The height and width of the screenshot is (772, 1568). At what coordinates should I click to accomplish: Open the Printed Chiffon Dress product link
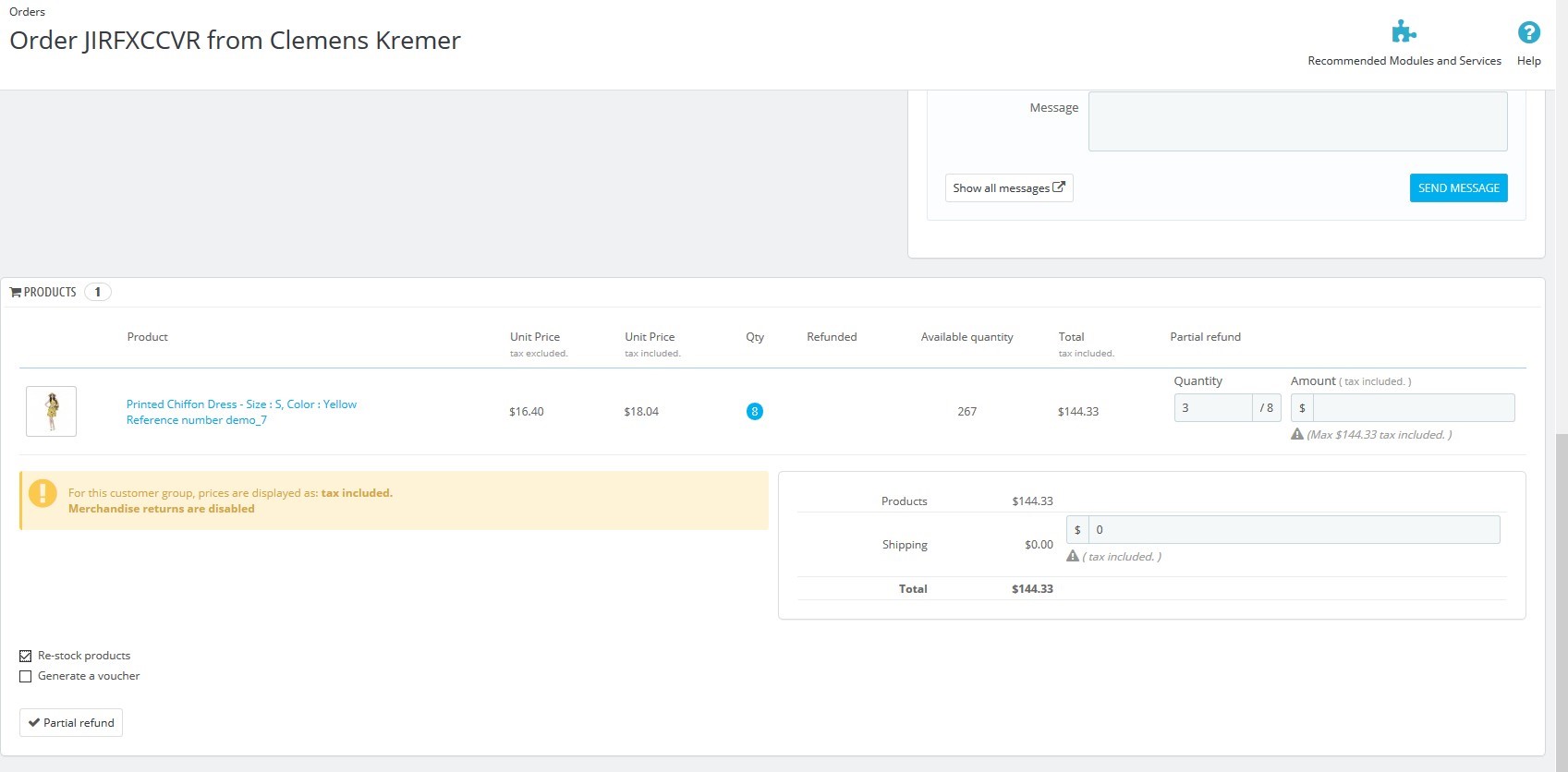(241, 404)
